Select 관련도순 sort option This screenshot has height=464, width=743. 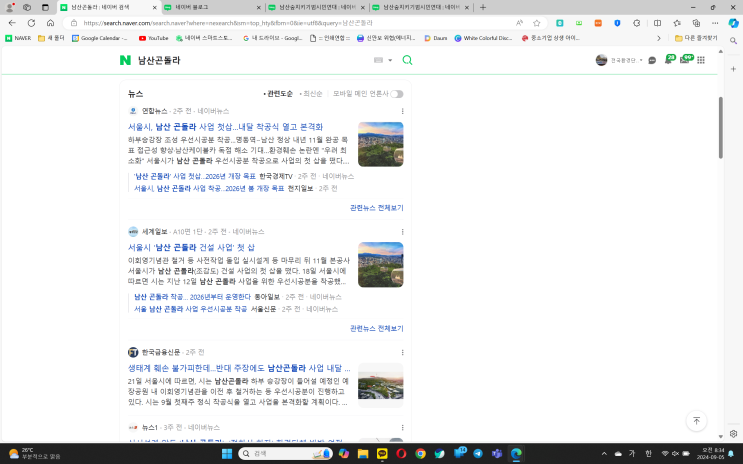[x=278, y=94]
